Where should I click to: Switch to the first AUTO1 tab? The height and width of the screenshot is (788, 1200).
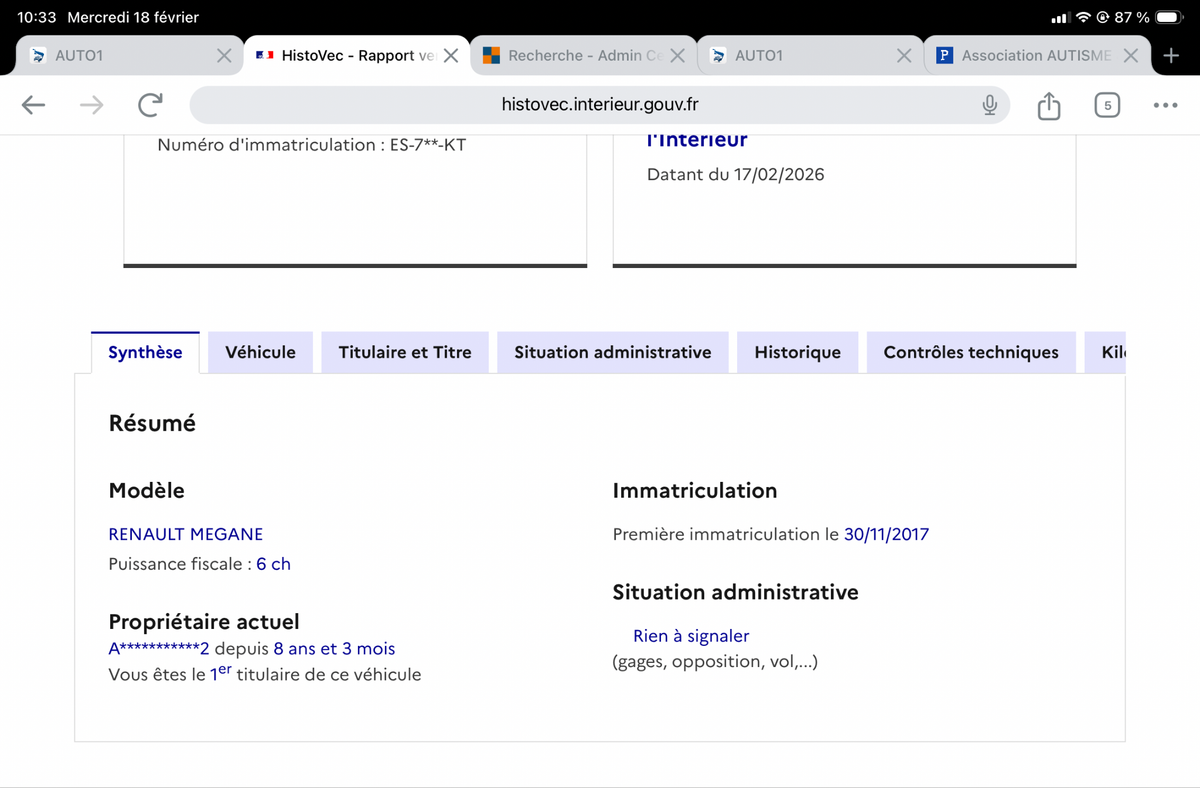click(120, 56)
